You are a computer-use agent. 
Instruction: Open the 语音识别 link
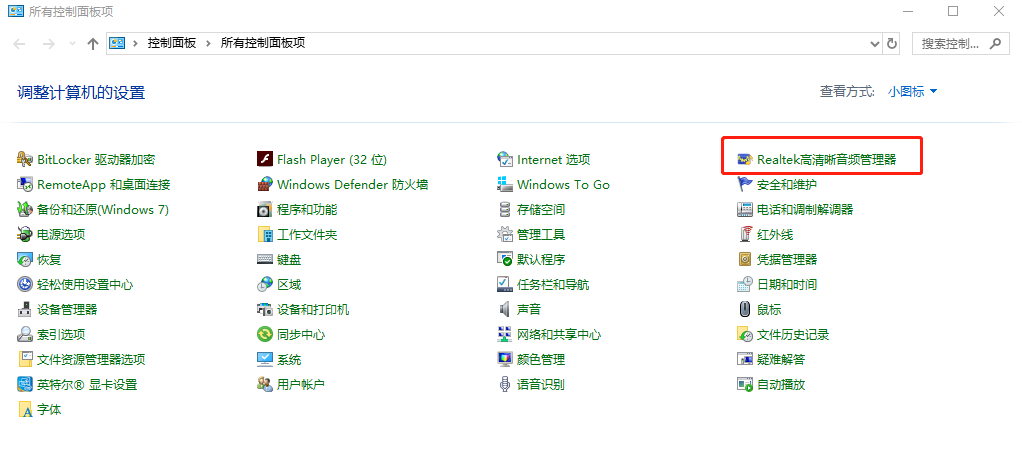541,384
